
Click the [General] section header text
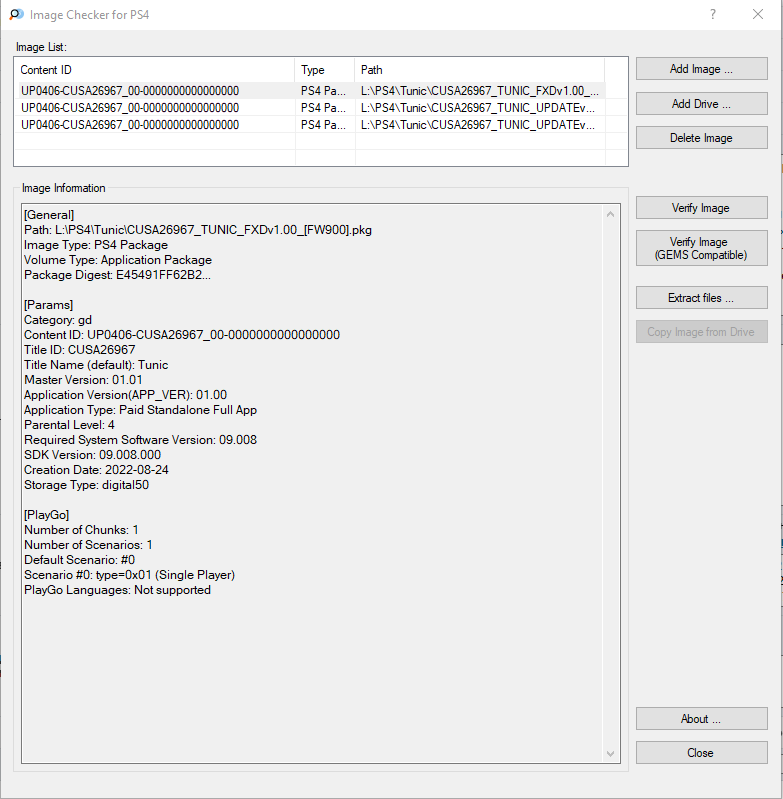49,215
